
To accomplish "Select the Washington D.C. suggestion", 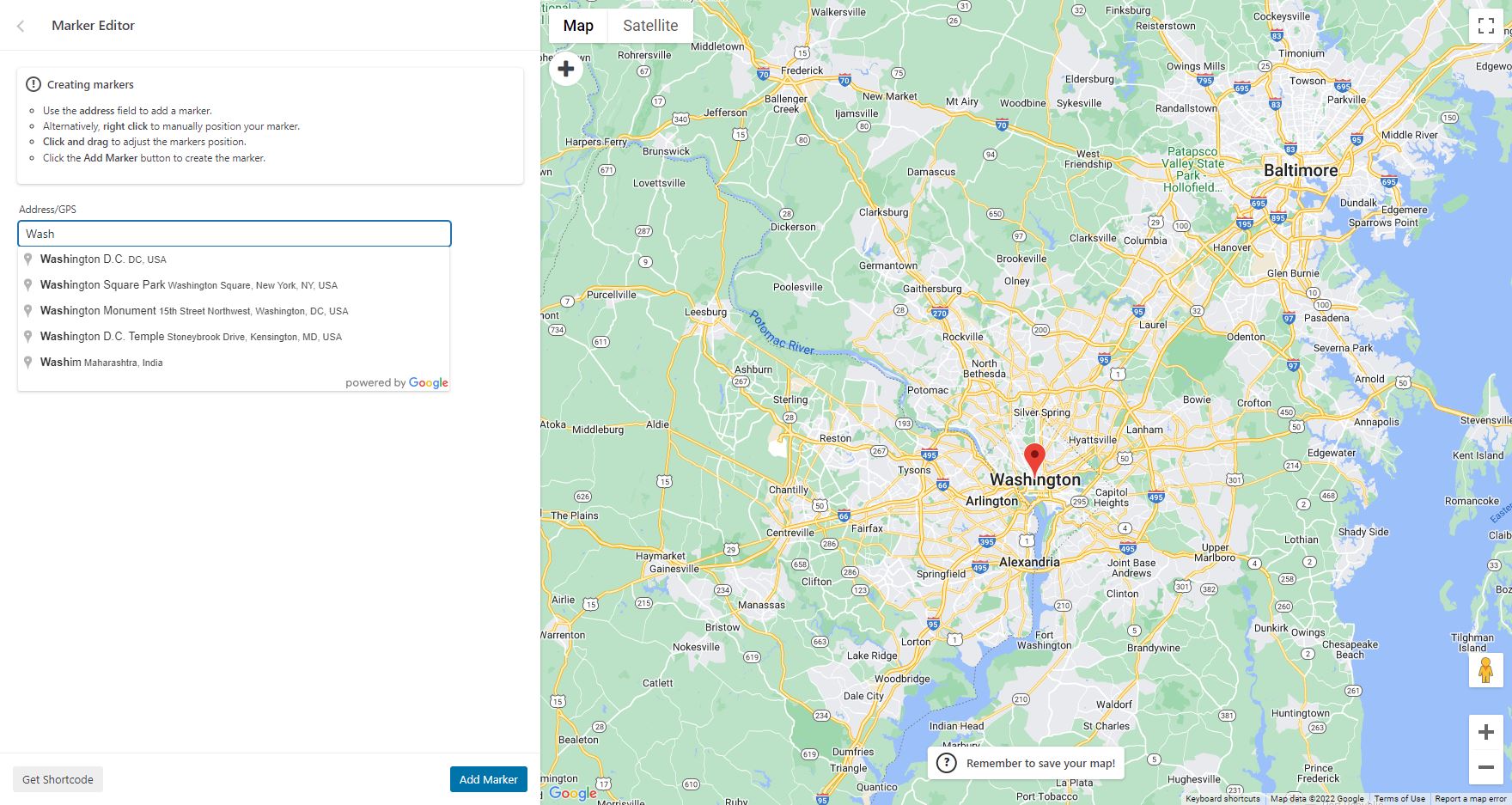I will [x=103, y=259].
